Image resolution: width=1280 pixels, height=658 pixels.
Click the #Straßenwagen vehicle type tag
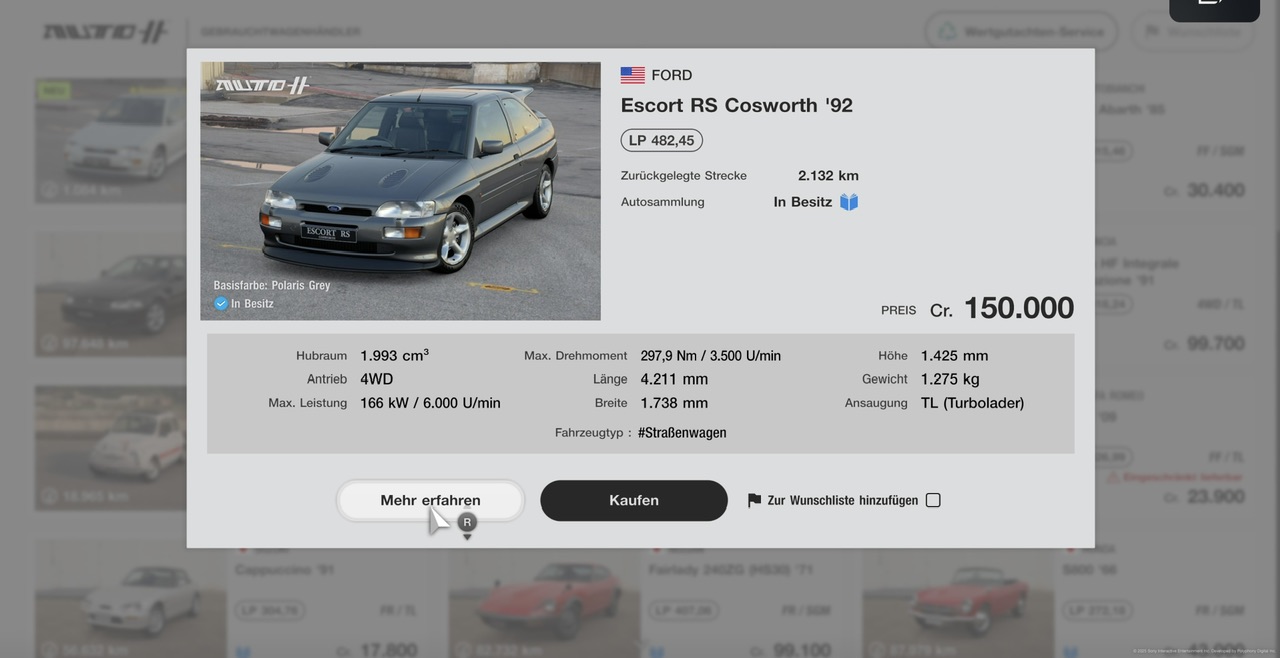point(682,433)
